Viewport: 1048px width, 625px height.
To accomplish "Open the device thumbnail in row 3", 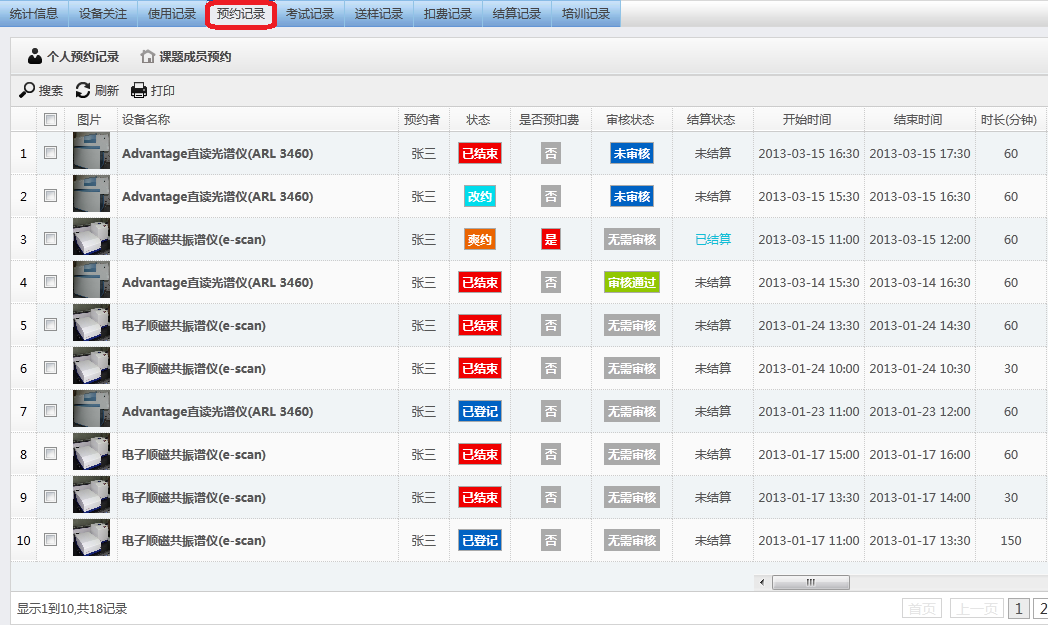I will pyautogui.click(x=91, y=240).
